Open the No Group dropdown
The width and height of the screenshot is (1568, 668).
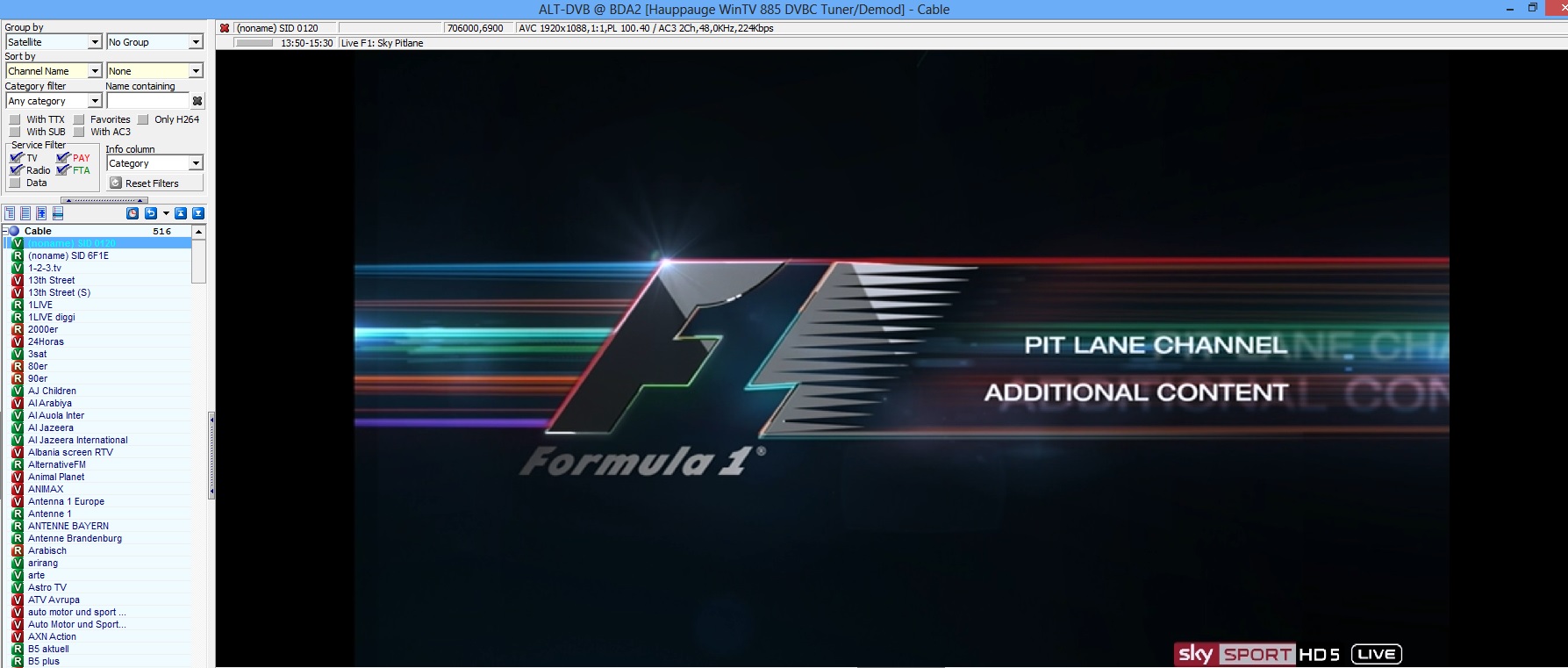click(x=196, y=42)
